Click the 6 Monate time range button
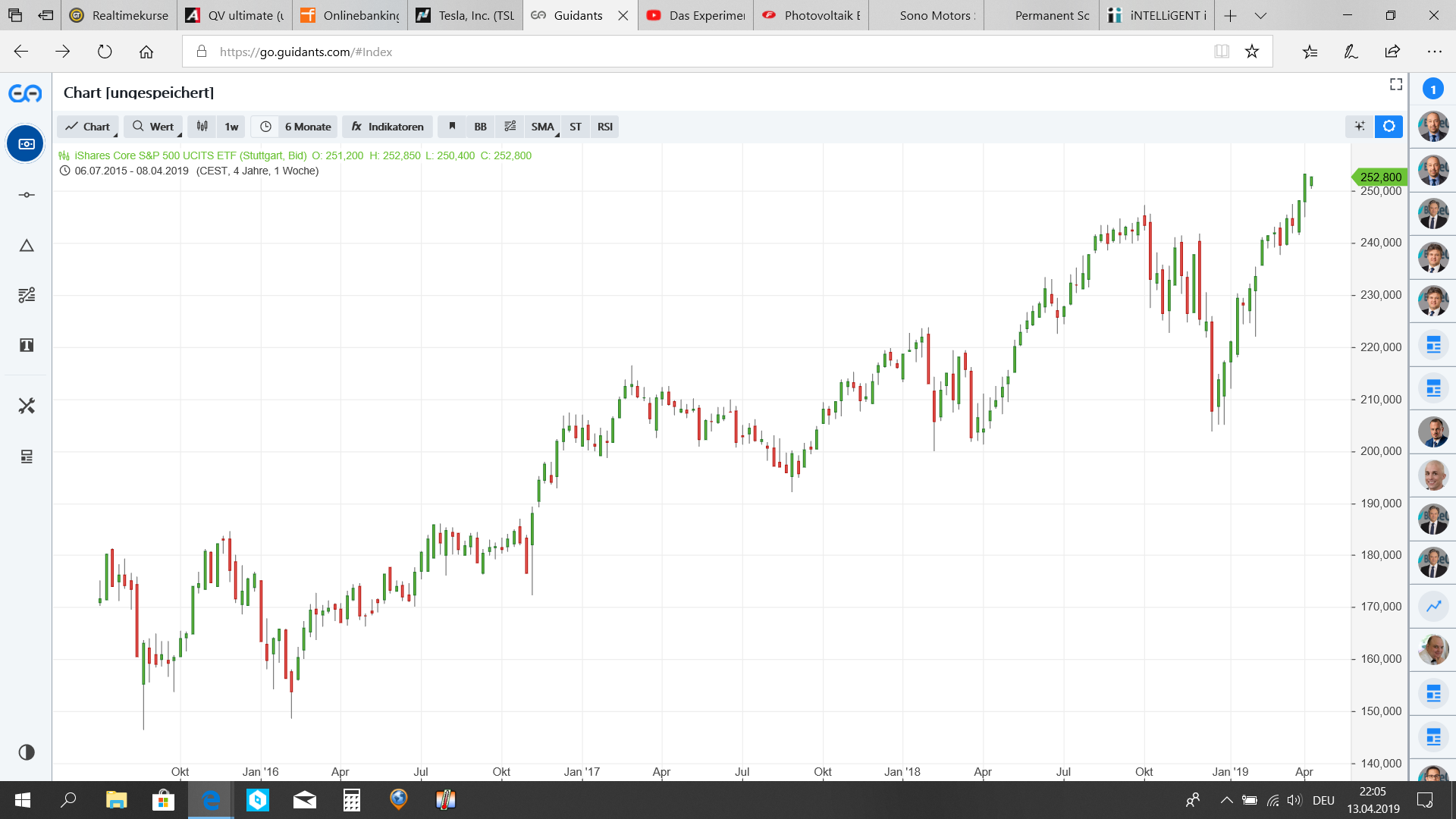This screenshot has width=1456, height=819. coord(308,127)
